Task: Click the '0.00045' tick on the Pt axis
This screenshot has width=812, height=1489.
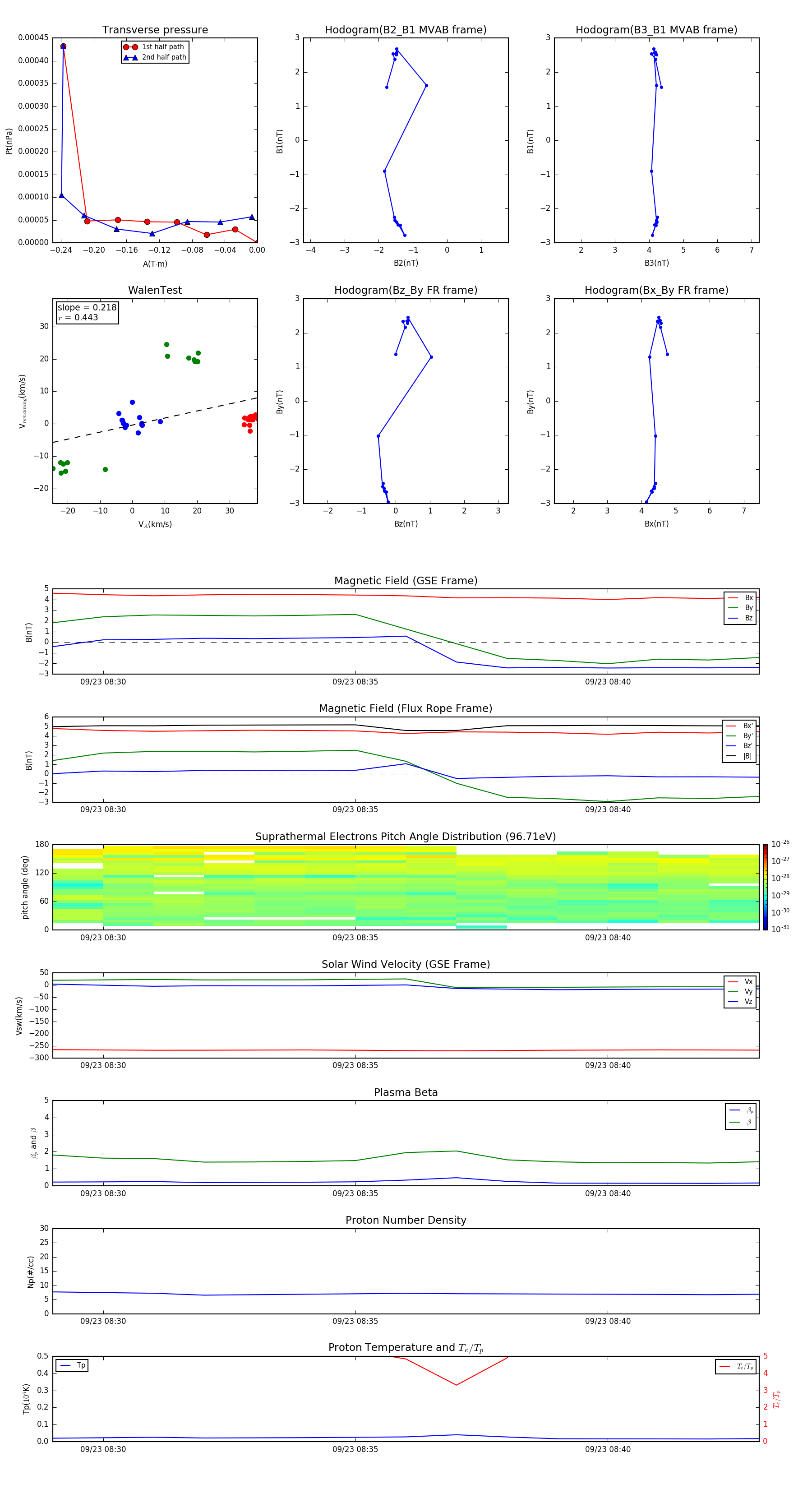Action: pyautogui.click(x=33, y=37)
